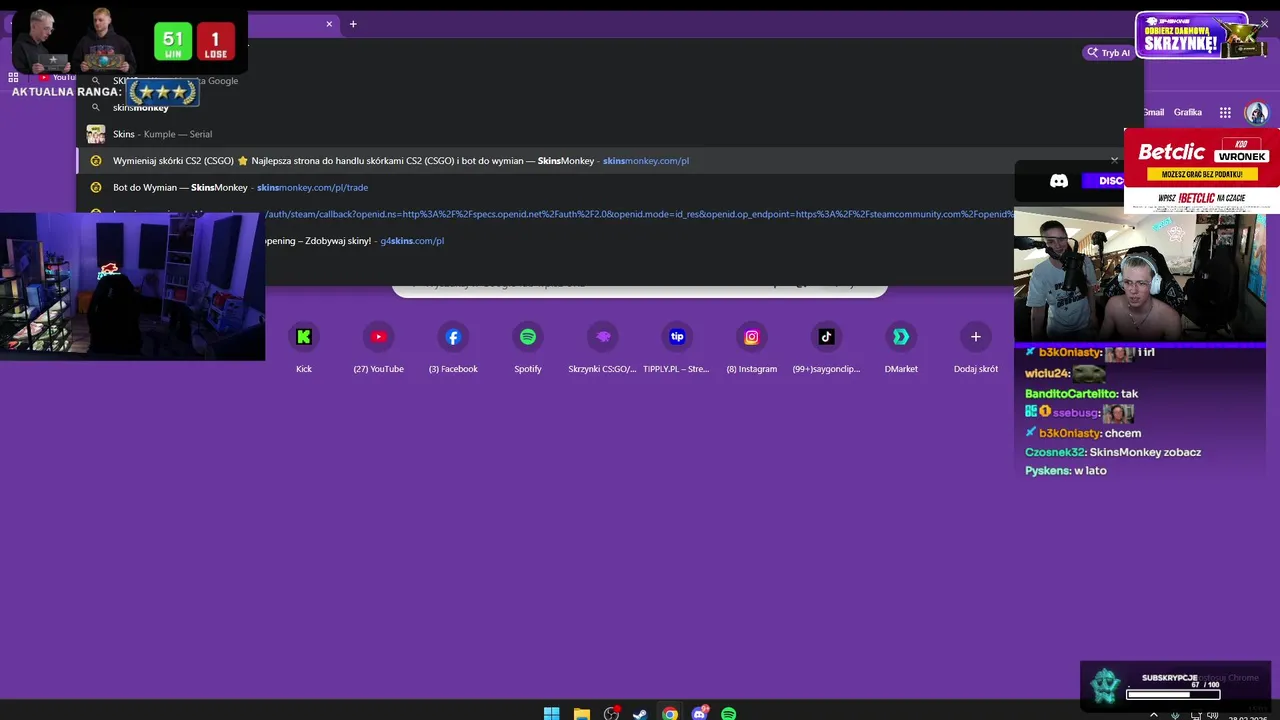Open the Skrzynki CS:GO shortcut icon
The width and height of the screenshot is (1280, 720).
(x=602, y=337)
